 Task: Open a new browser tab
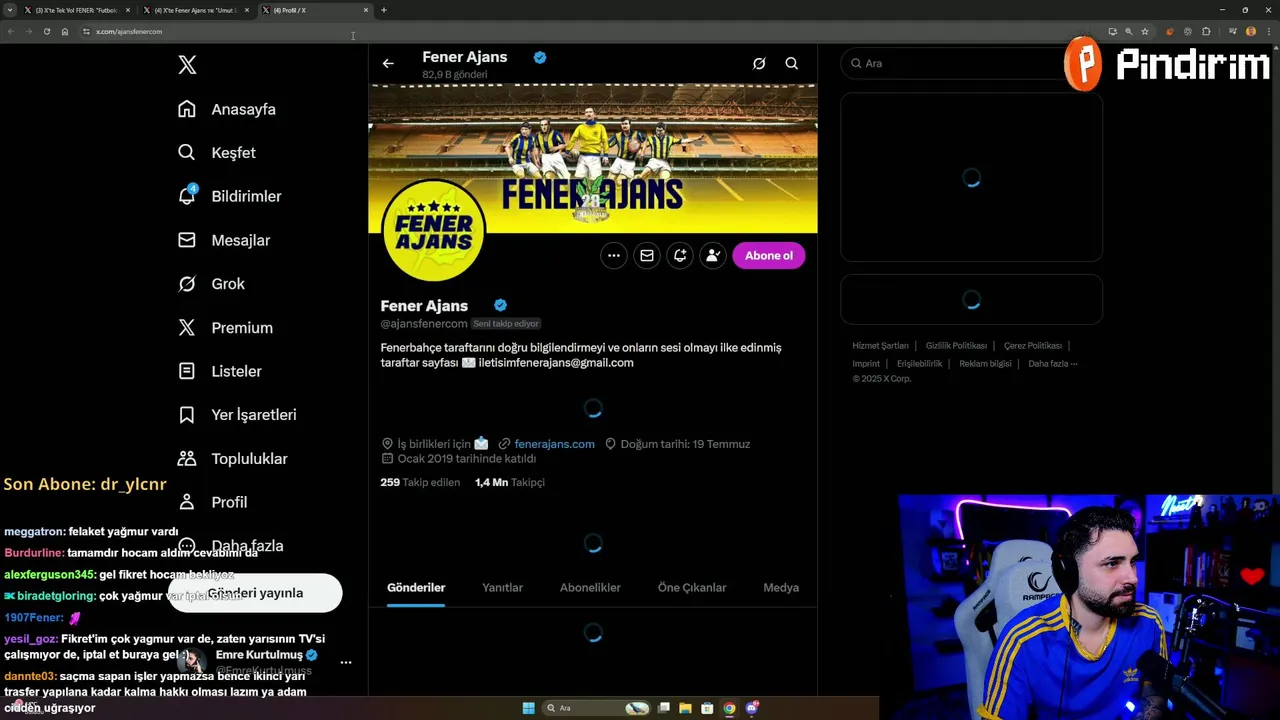[384, 10]
